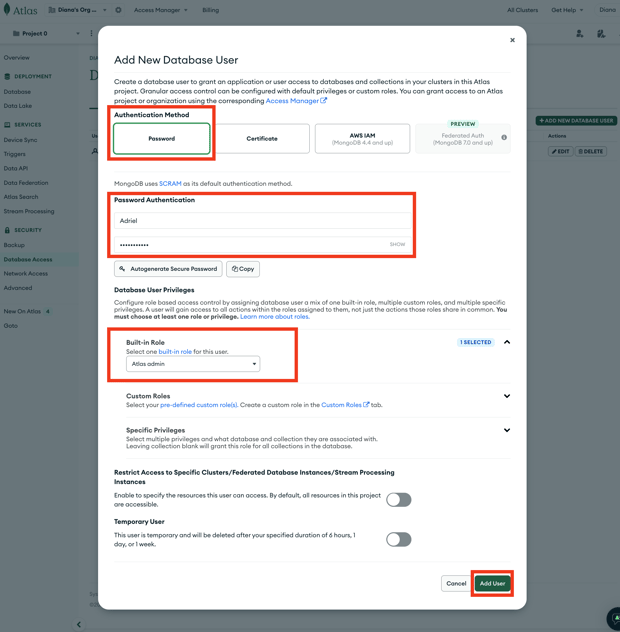Click the Atlas leaf logo
This screenshot has height=632, width=620.
pos(7,9)
